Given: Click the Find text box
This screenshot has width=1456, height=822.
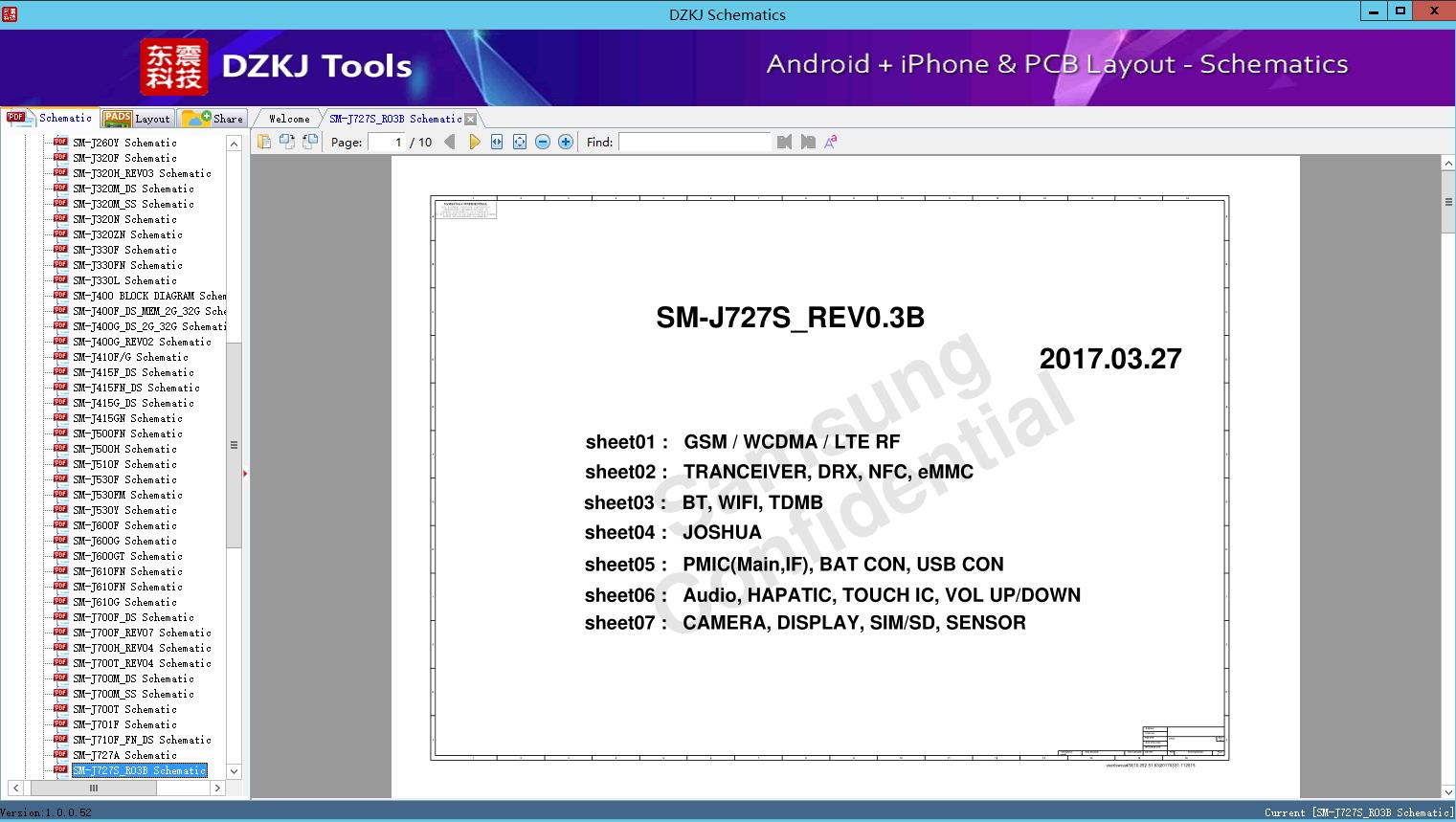Looking at the screenshot, I should click(694, 142).
